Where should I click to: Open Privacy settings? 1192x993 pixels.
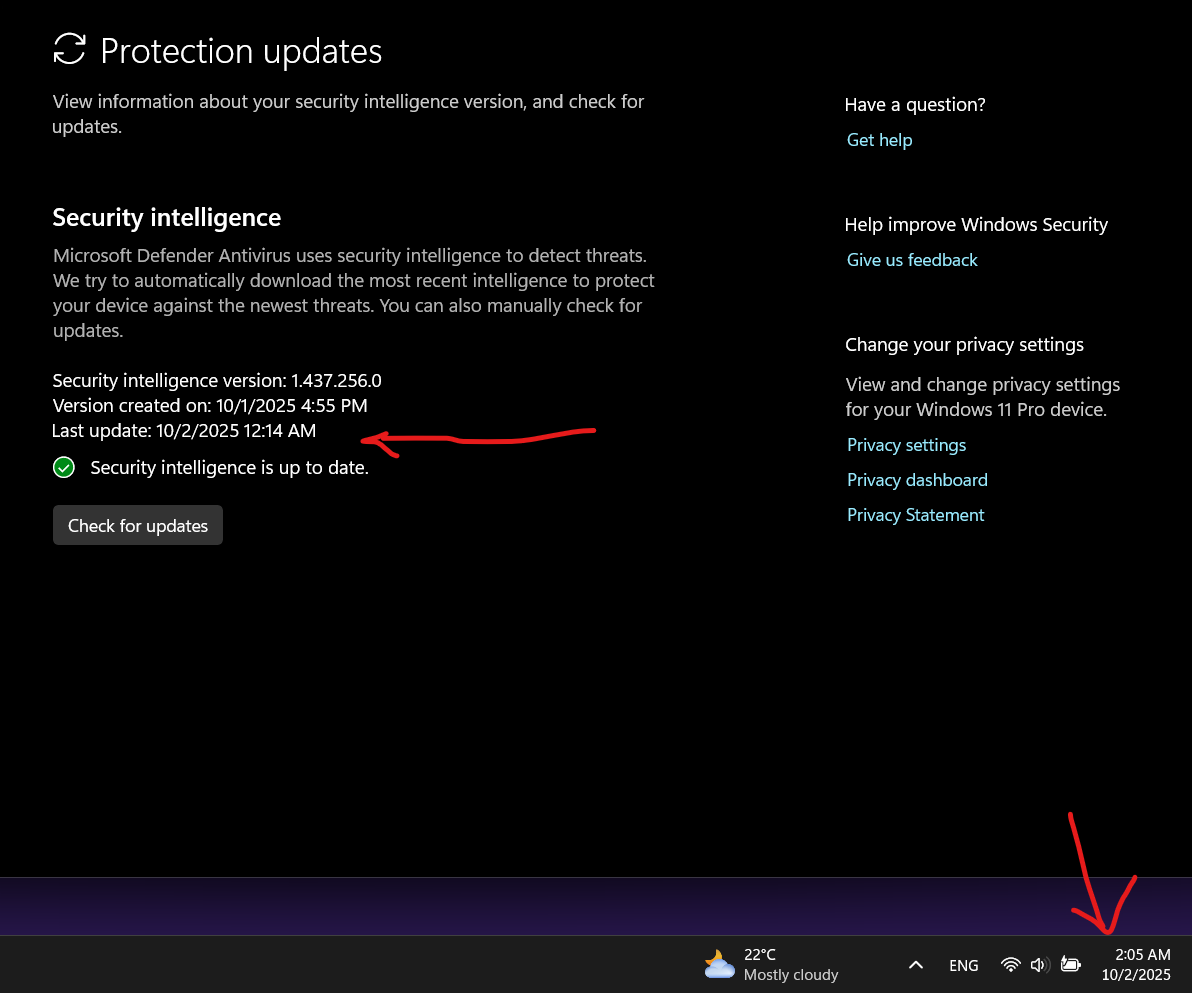tap(906, 444)
